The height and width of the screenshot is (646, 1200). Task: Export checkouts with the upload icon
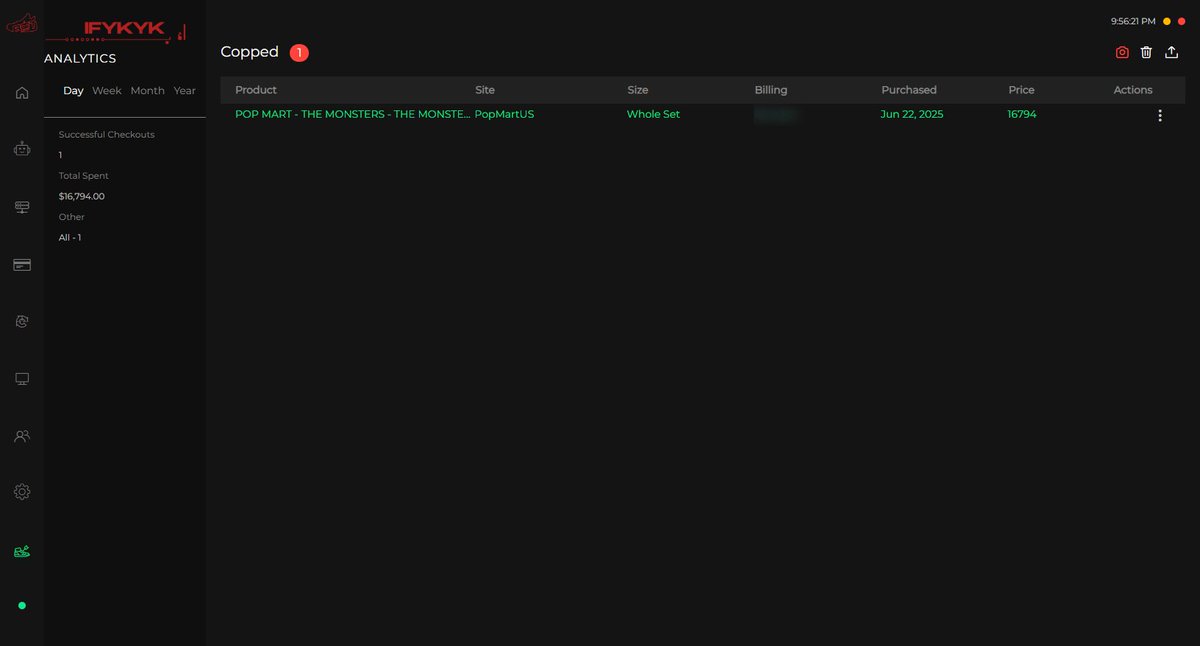tap(1171, 52)
